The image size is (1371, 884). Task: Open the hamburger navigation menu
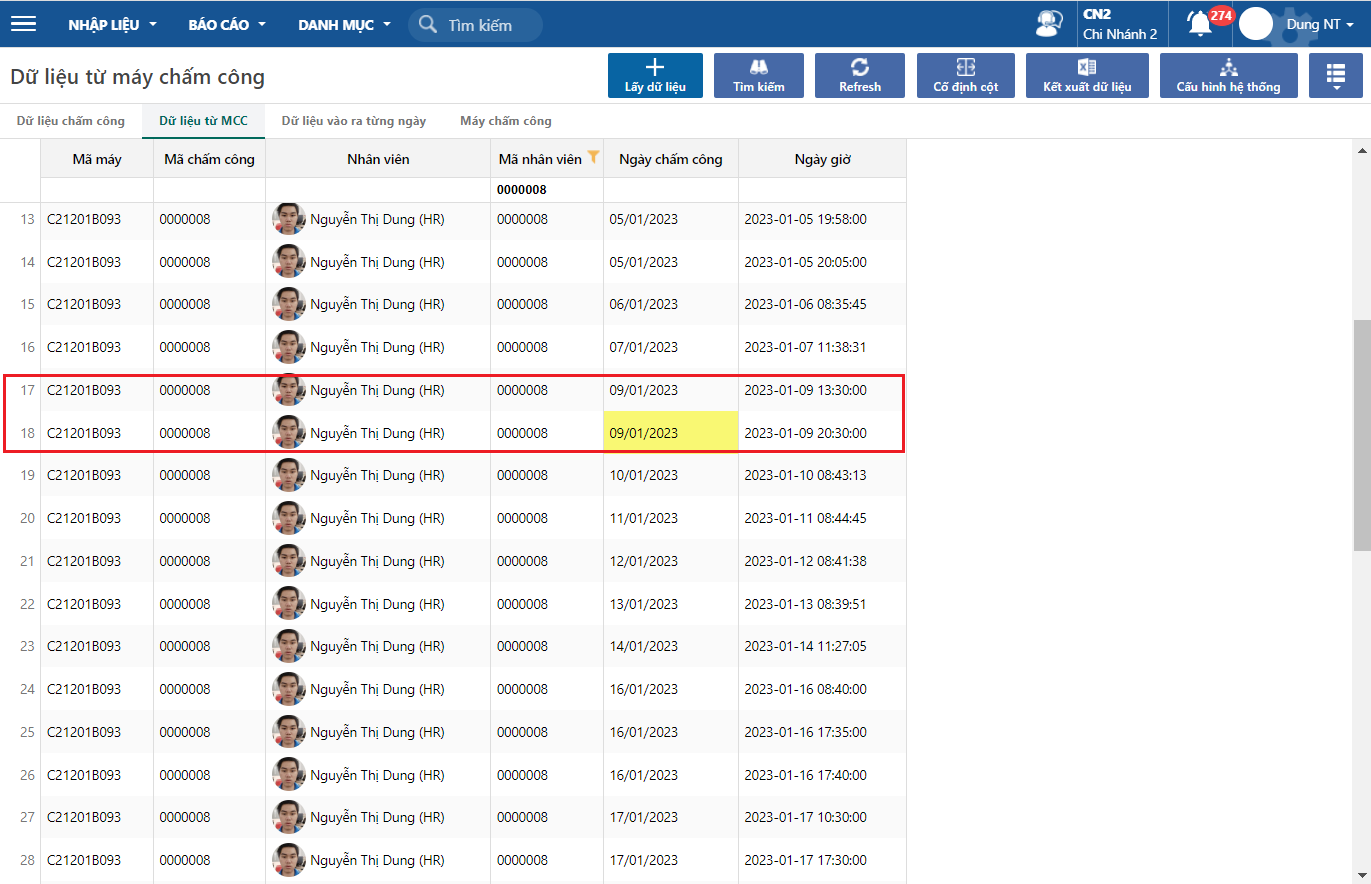click(23, 24)
